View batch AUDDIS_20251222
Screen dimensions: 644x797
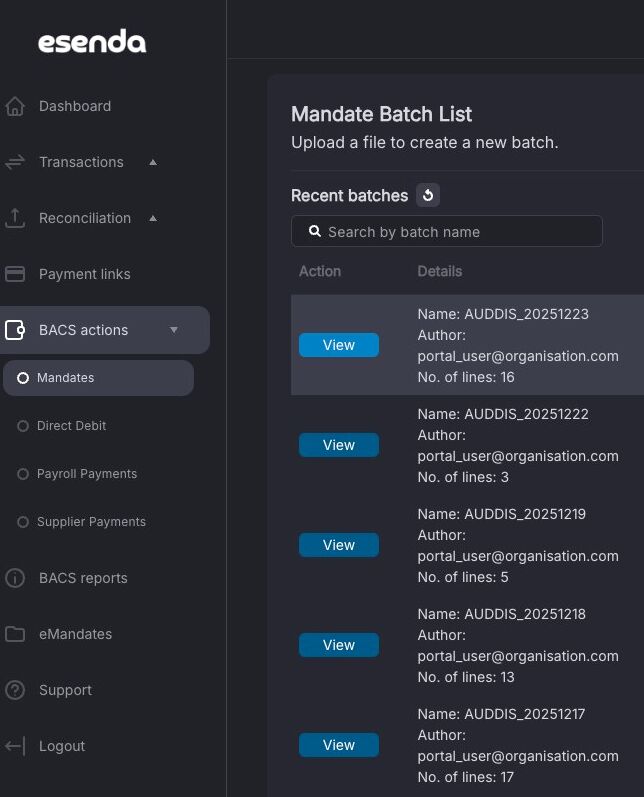[339, 445]
